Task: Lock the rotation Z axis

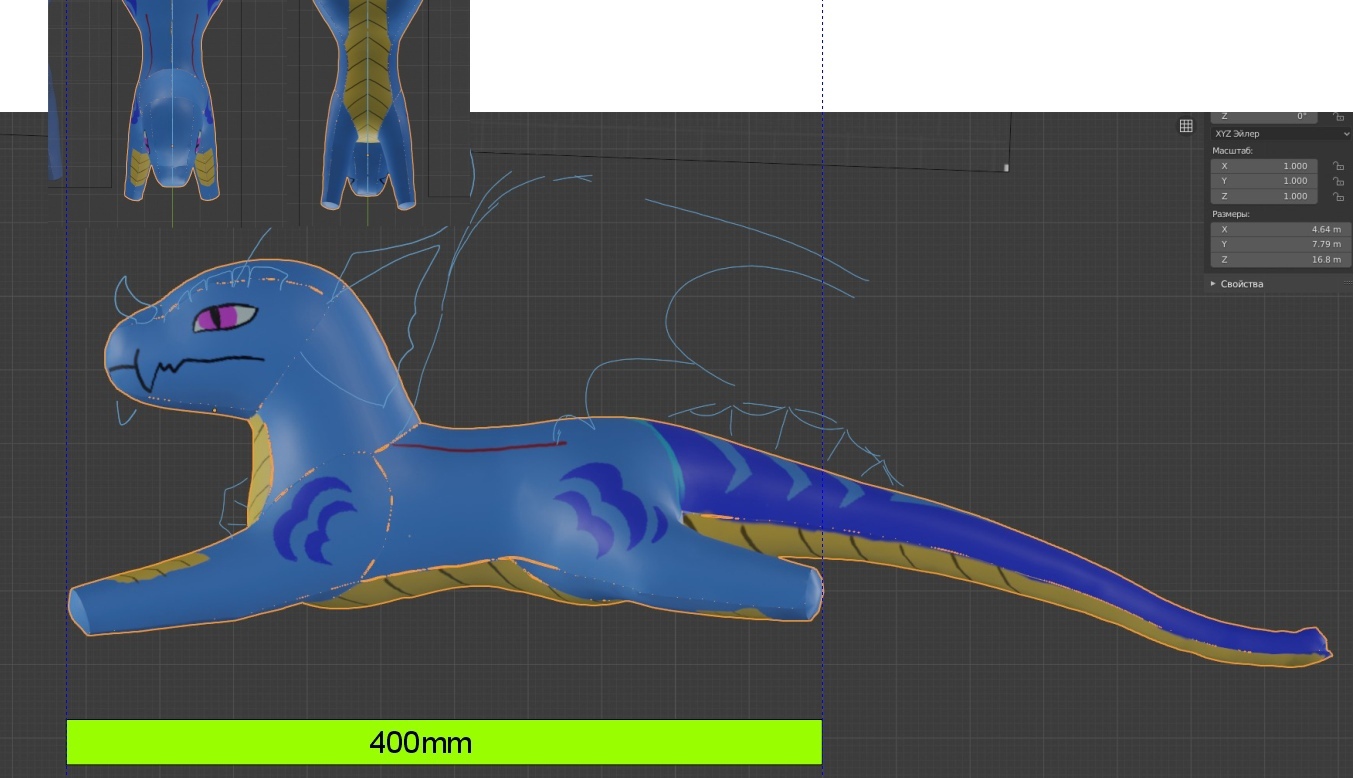Action: (1338, 117)
